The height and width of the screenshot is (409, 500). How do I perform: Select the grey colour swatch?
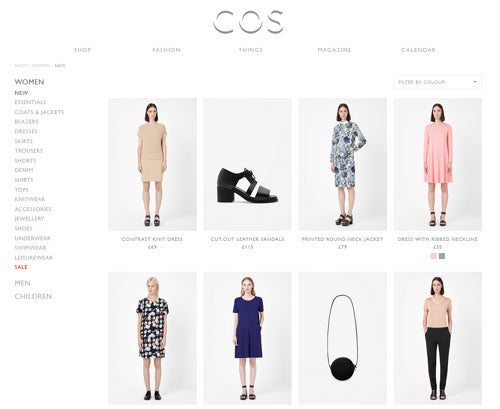click(442, 256)
